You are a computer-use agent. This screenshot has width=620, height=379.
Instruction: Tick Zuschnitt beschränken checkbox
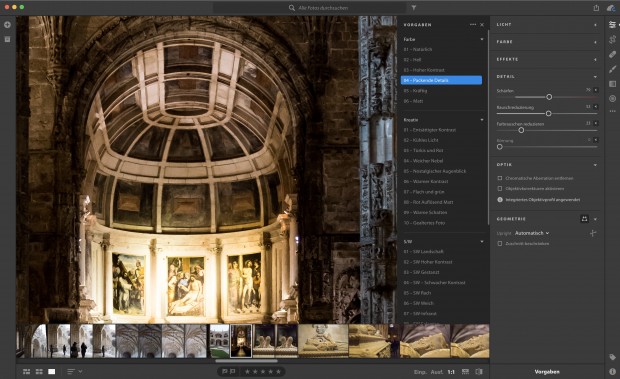pyautogui.click(x=500, y=243)
